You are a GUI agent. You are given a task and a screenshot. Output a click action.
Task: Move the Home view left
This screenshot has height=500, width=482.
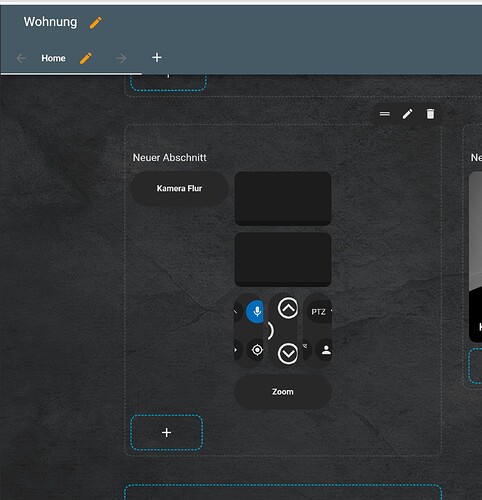tap(21, 58)
